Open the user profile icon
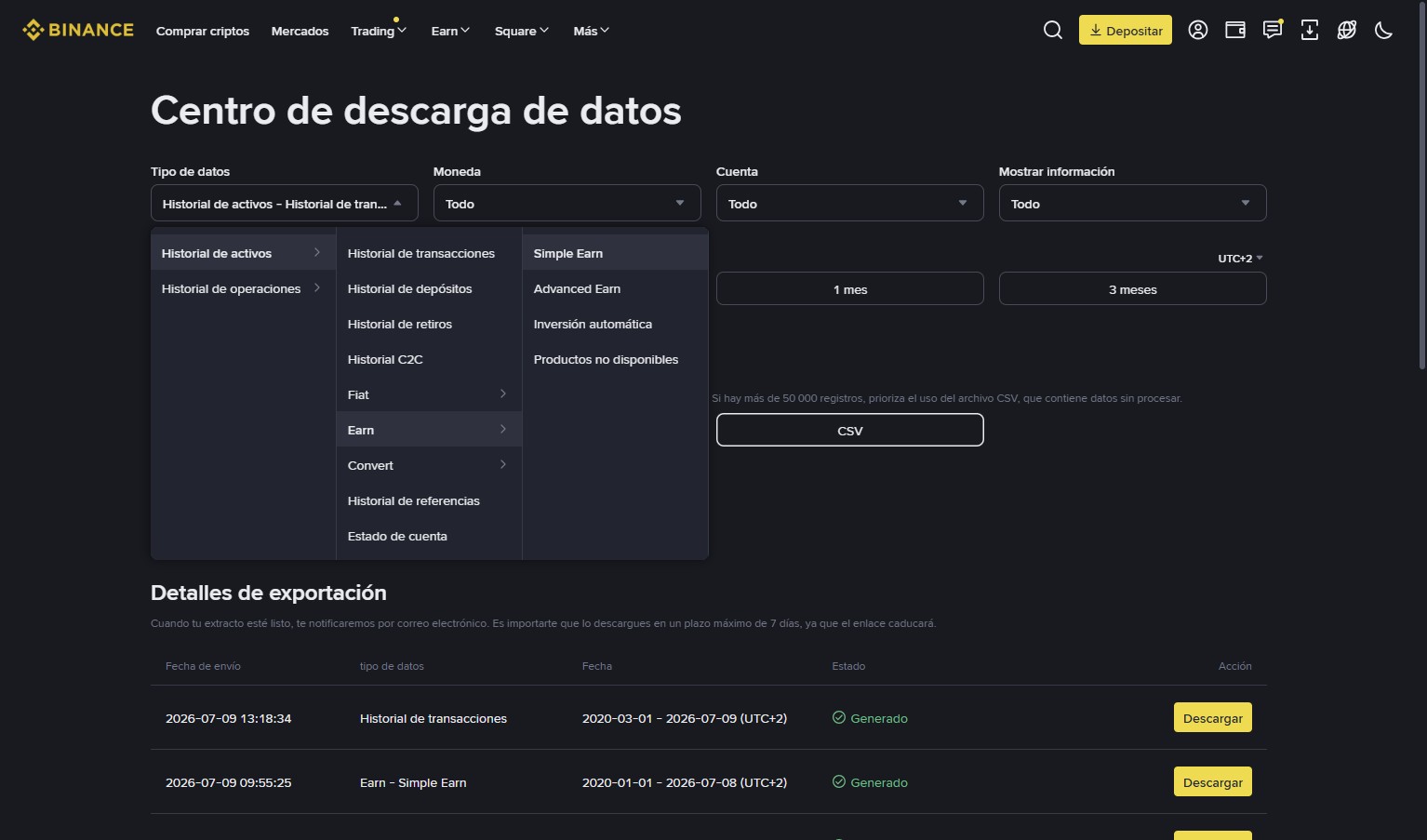 (1198, 30)
